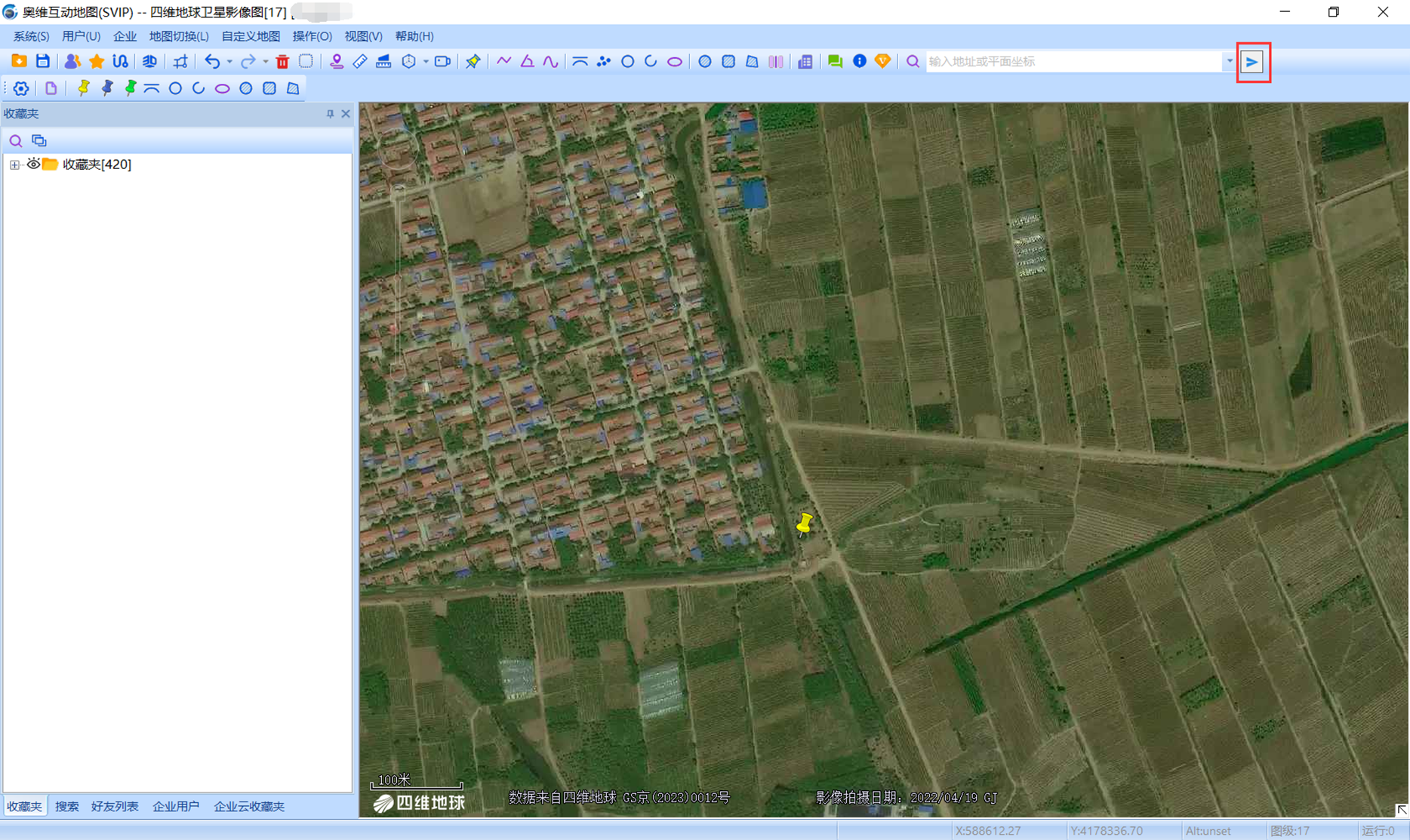Select the green pushpin marker tool
Screen dimensions: 1410x840
pyautogui.click(x=131, y=88)
